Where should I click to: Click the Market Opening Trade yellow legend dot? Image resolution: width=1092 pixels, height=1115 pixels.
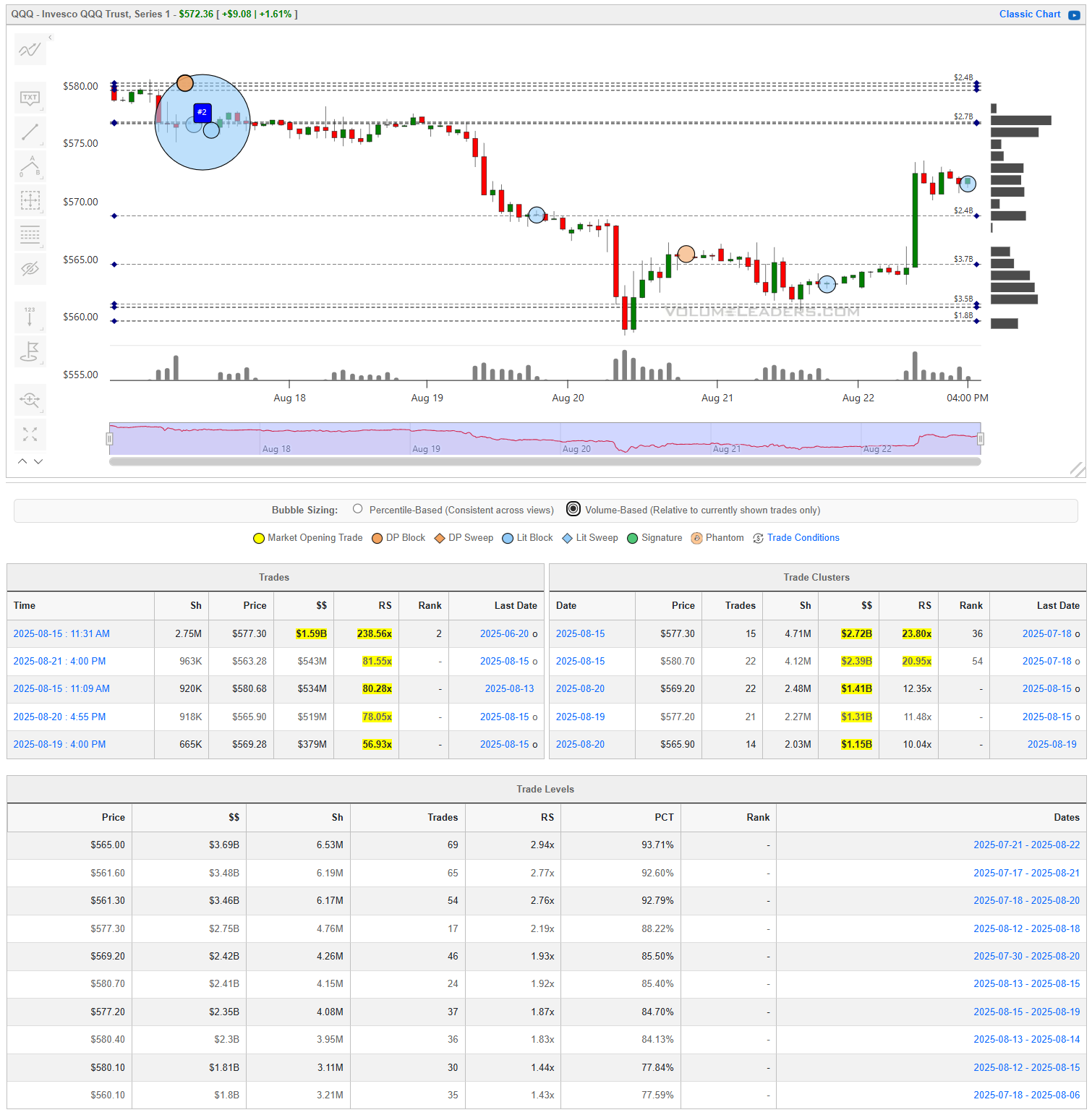[258, 539]
